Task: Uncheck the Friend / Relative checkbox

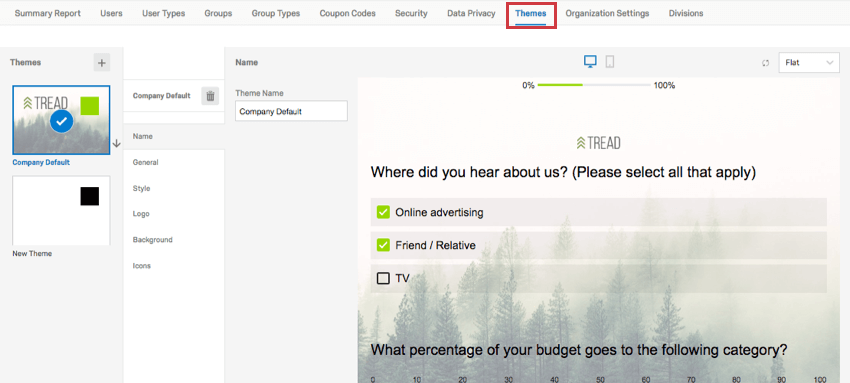Action: [383, 245]
